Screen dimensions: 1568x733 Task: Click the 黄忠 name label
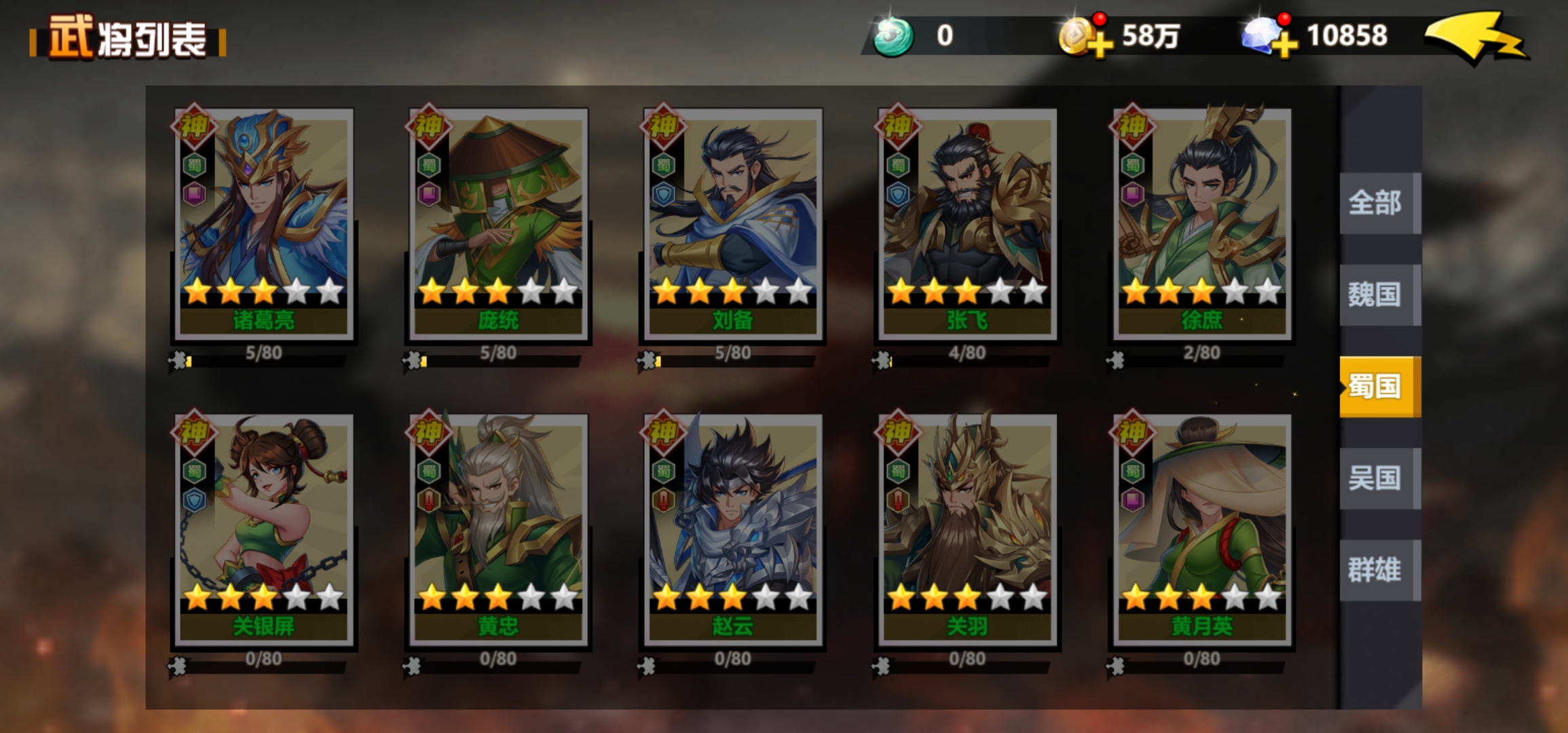click(498, 626)
